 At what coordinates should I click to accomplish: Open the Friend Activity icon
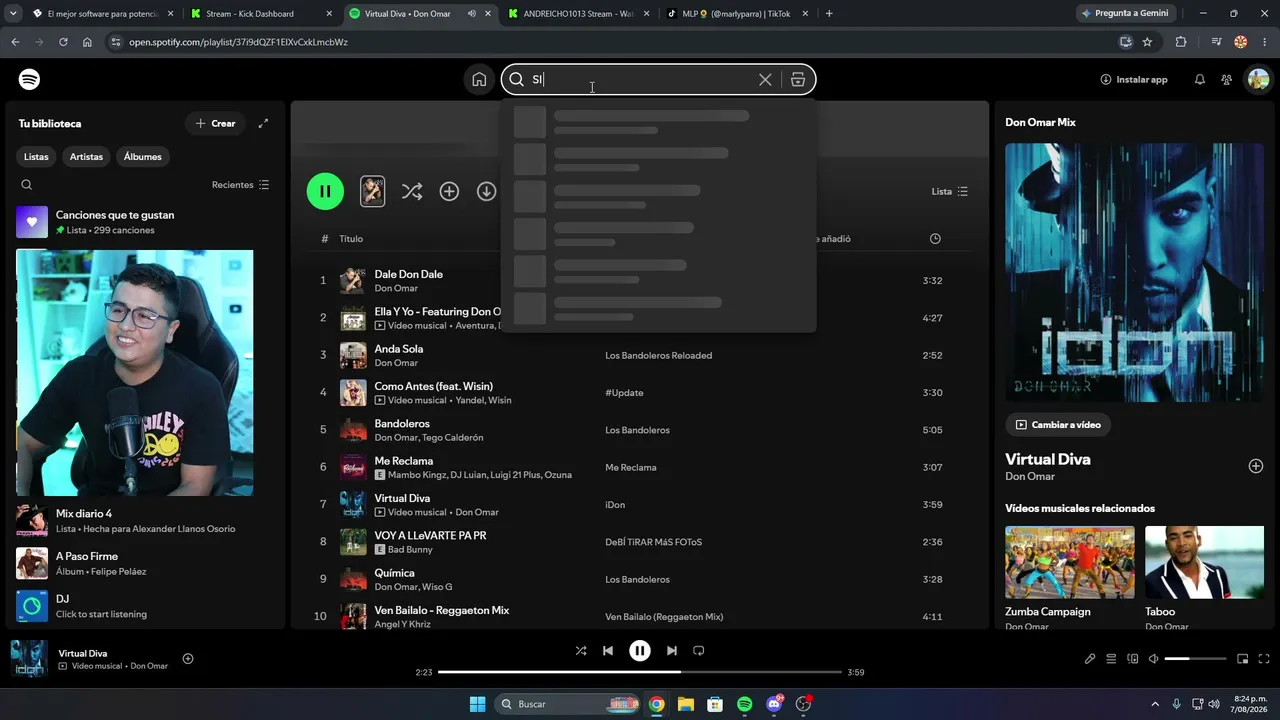pyautogui.click(x=1227, y=80)
